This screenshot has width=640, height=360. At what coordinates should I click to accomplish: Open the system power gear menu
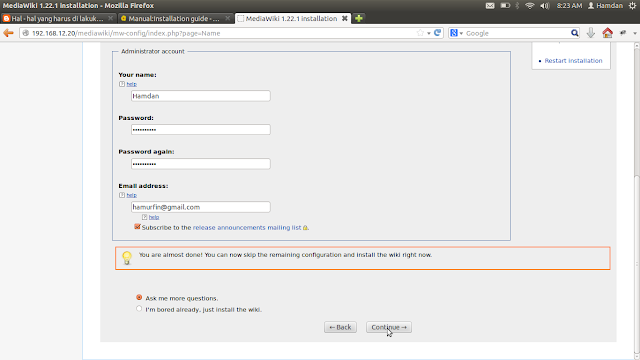pos(632,6)
